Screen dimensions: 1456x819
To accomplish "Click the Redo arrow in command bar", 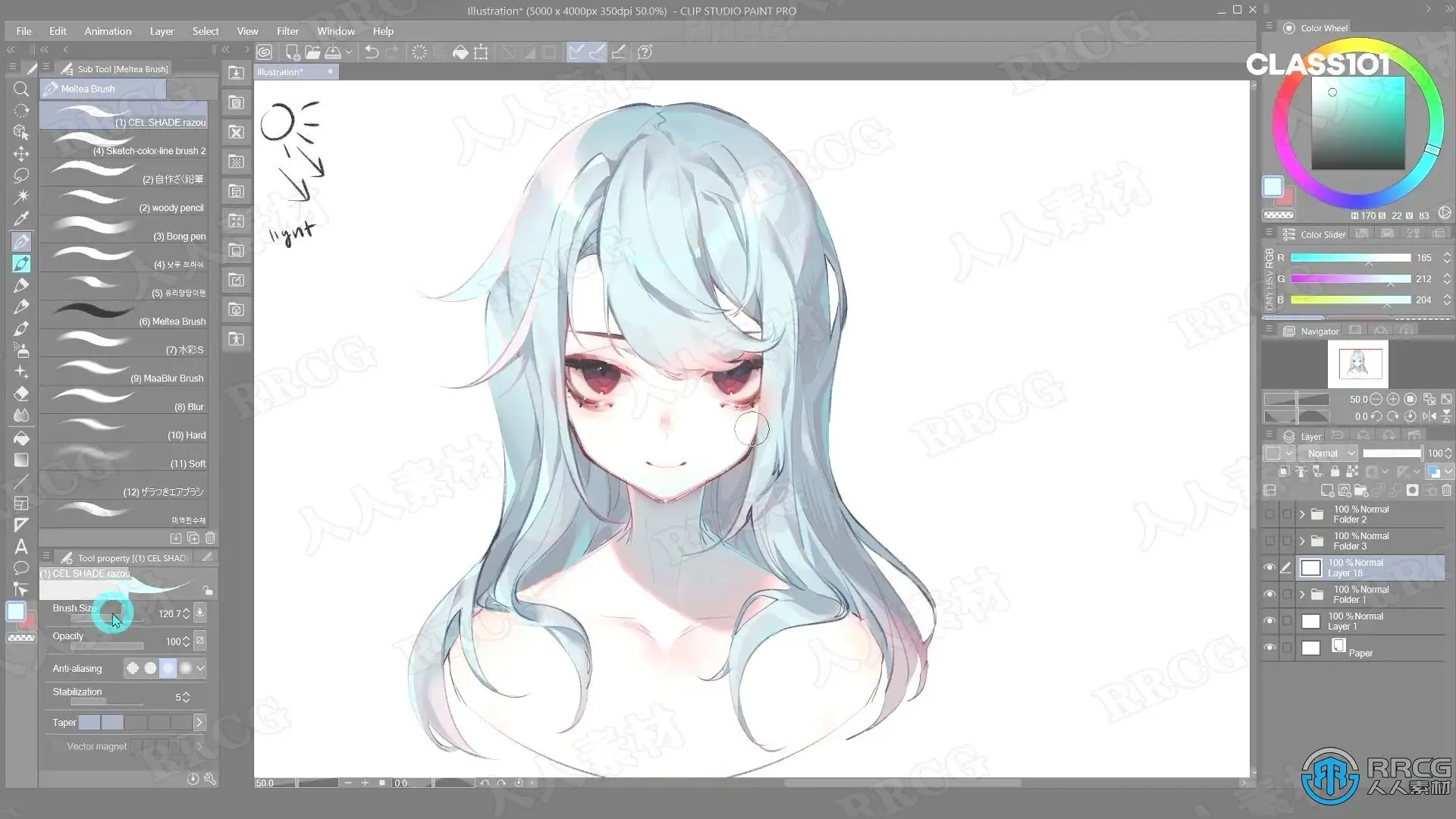I will tap(392, 52).
